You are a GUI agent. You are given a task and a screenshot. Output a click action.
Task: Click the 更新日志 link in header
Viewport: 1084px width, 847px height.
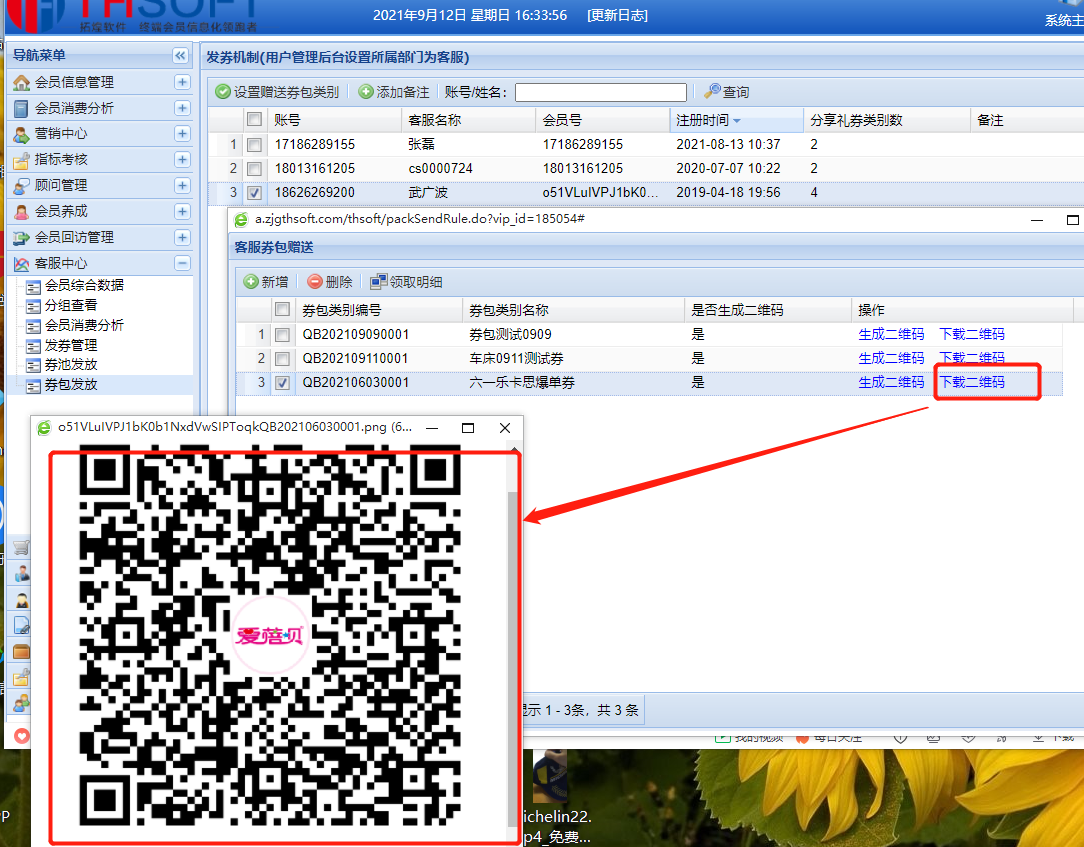[x=617, y=15]
